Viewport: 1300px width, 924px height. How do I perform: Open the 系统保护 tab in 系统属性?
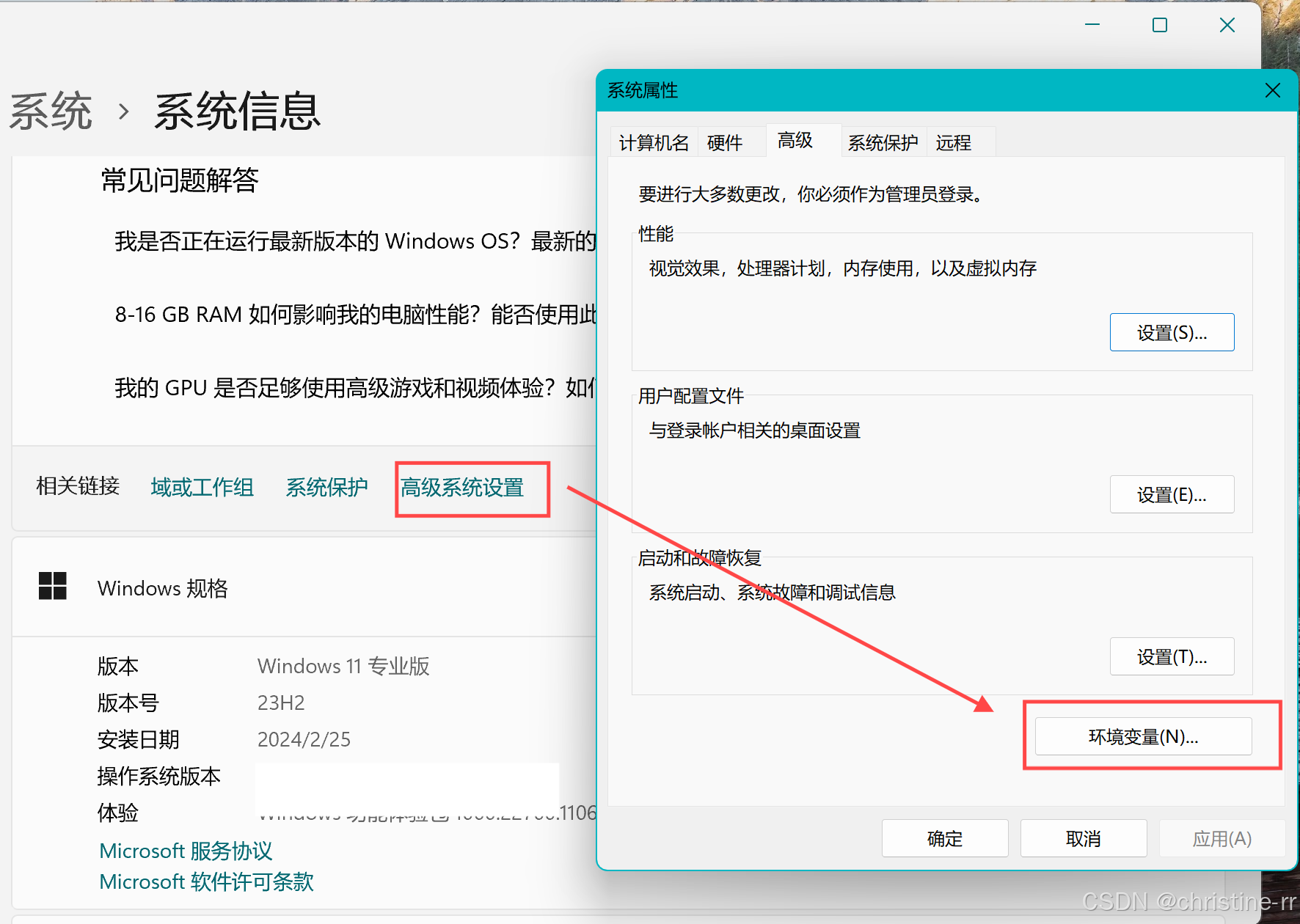883,142
